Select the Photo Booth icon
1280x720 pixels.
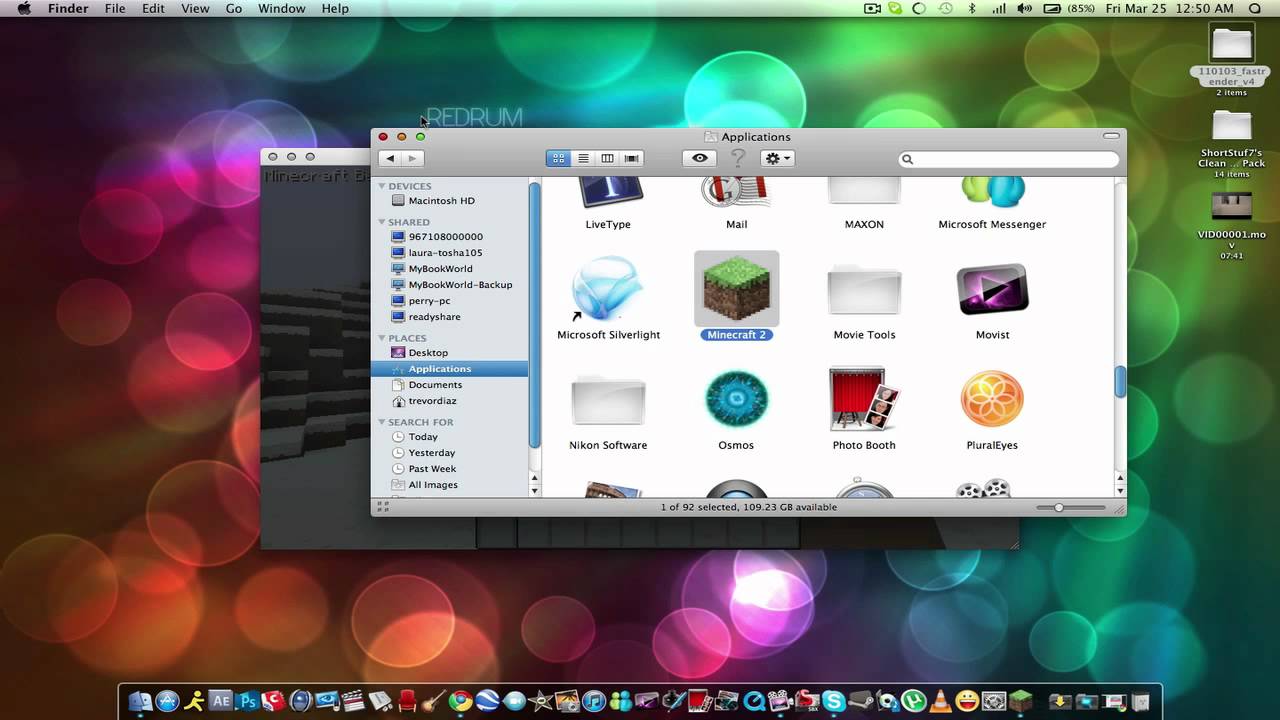(x=864, y=400)
